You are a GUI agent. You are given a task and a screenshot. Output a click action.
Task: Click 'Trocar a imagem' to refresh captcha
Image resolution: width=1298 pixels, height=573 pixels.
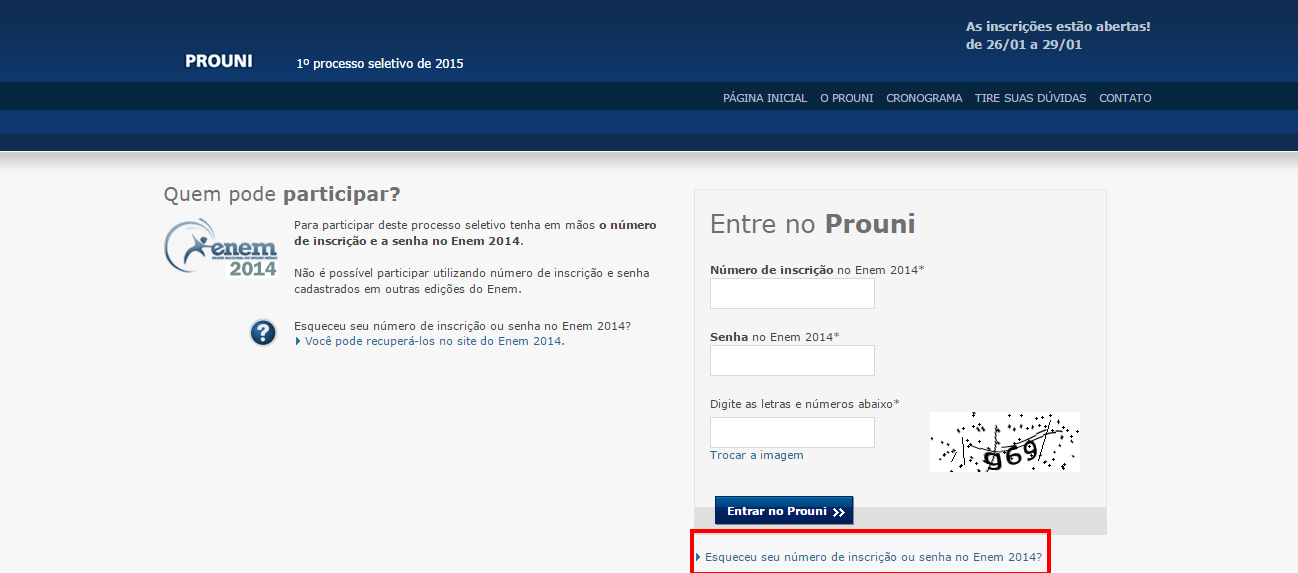pos(756,455)
